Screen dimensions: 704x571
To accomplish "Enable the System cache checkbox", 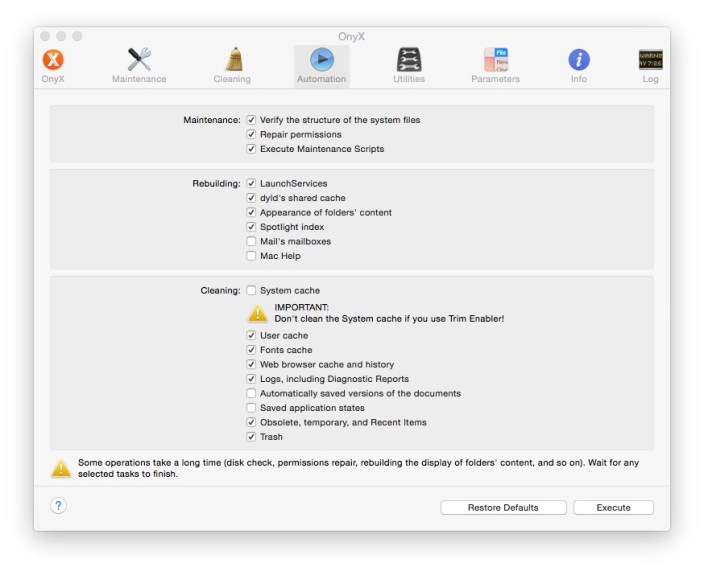I will [x=251, y=291].
